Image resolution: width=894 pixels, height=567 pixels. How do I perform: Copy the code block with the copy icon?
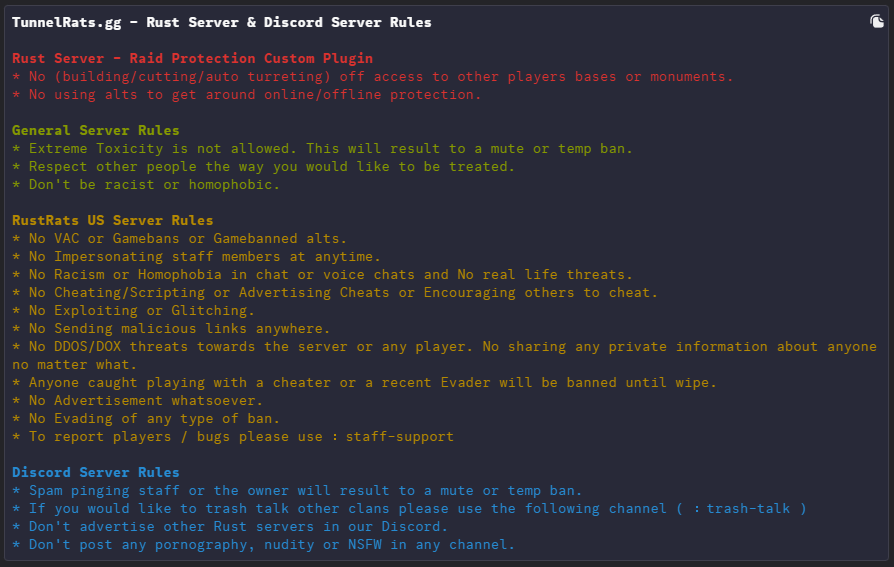coord(876,22)
